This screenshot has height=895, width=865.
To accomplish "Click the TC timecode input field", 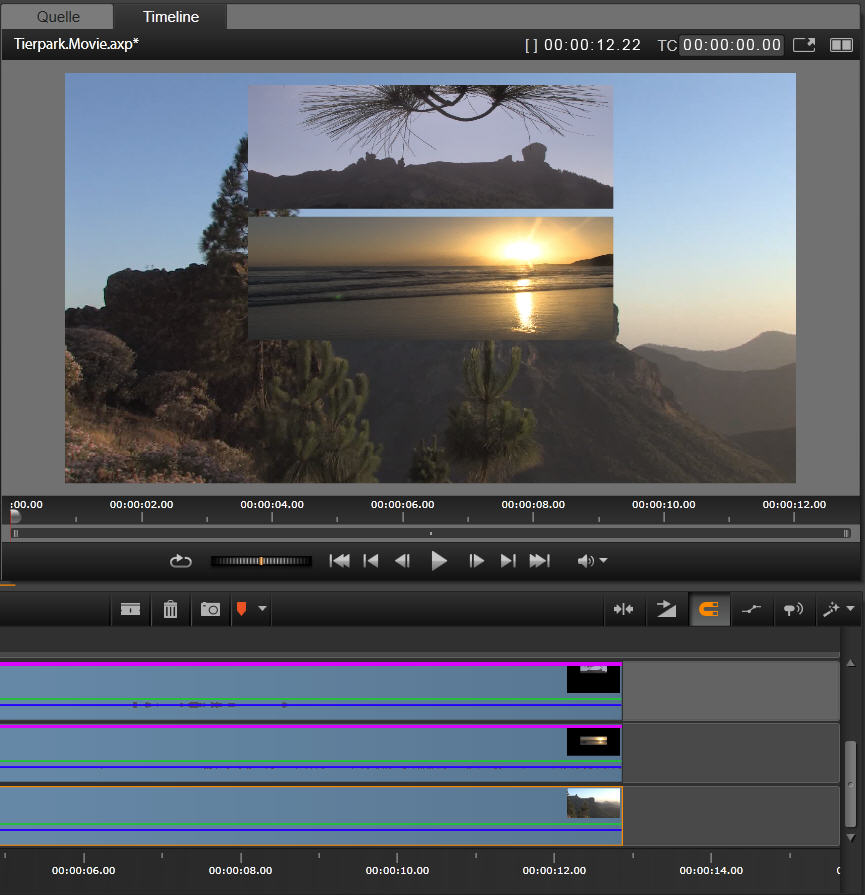I will click(x=731, y=45).
